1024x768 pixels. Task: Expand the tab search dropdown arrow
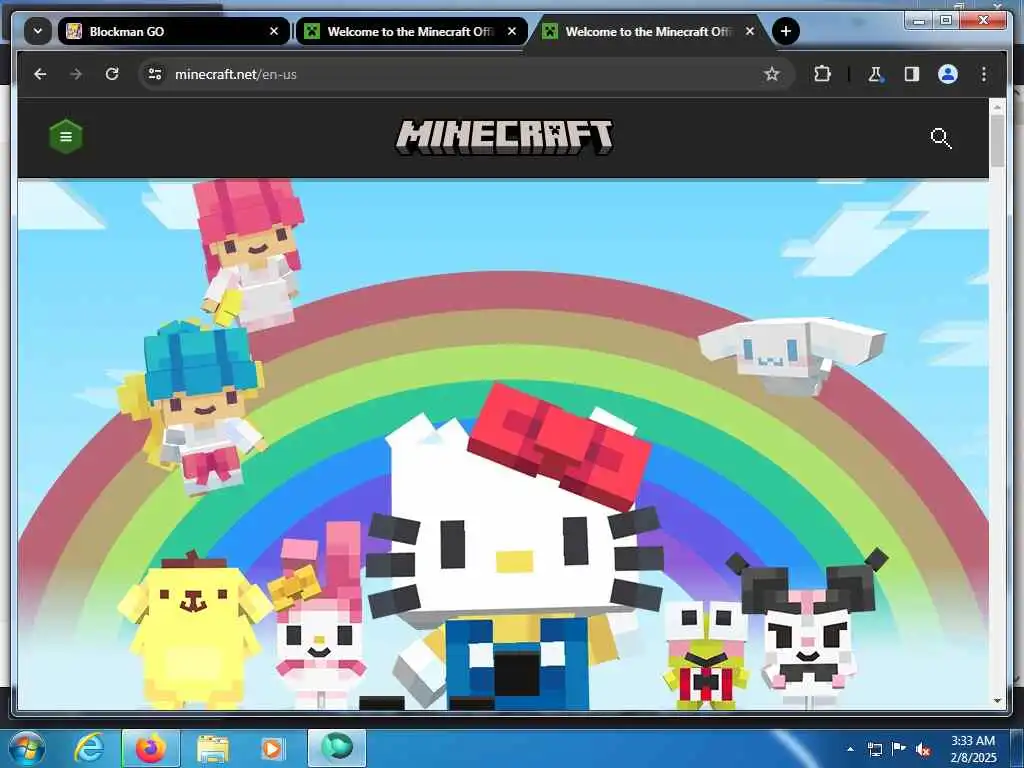coord(38,31)
